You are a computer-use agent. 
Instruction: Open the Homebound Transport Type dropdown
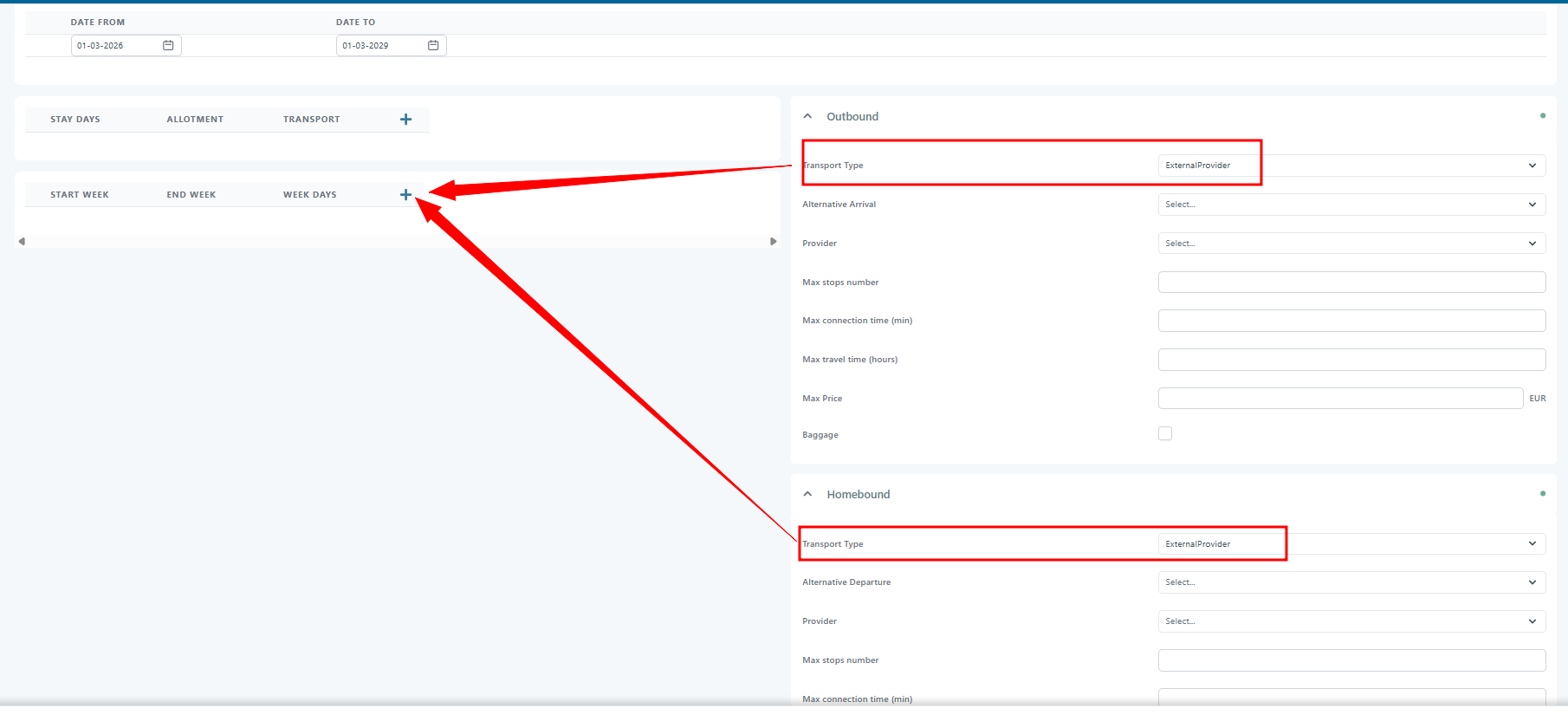click(1351, 544)
